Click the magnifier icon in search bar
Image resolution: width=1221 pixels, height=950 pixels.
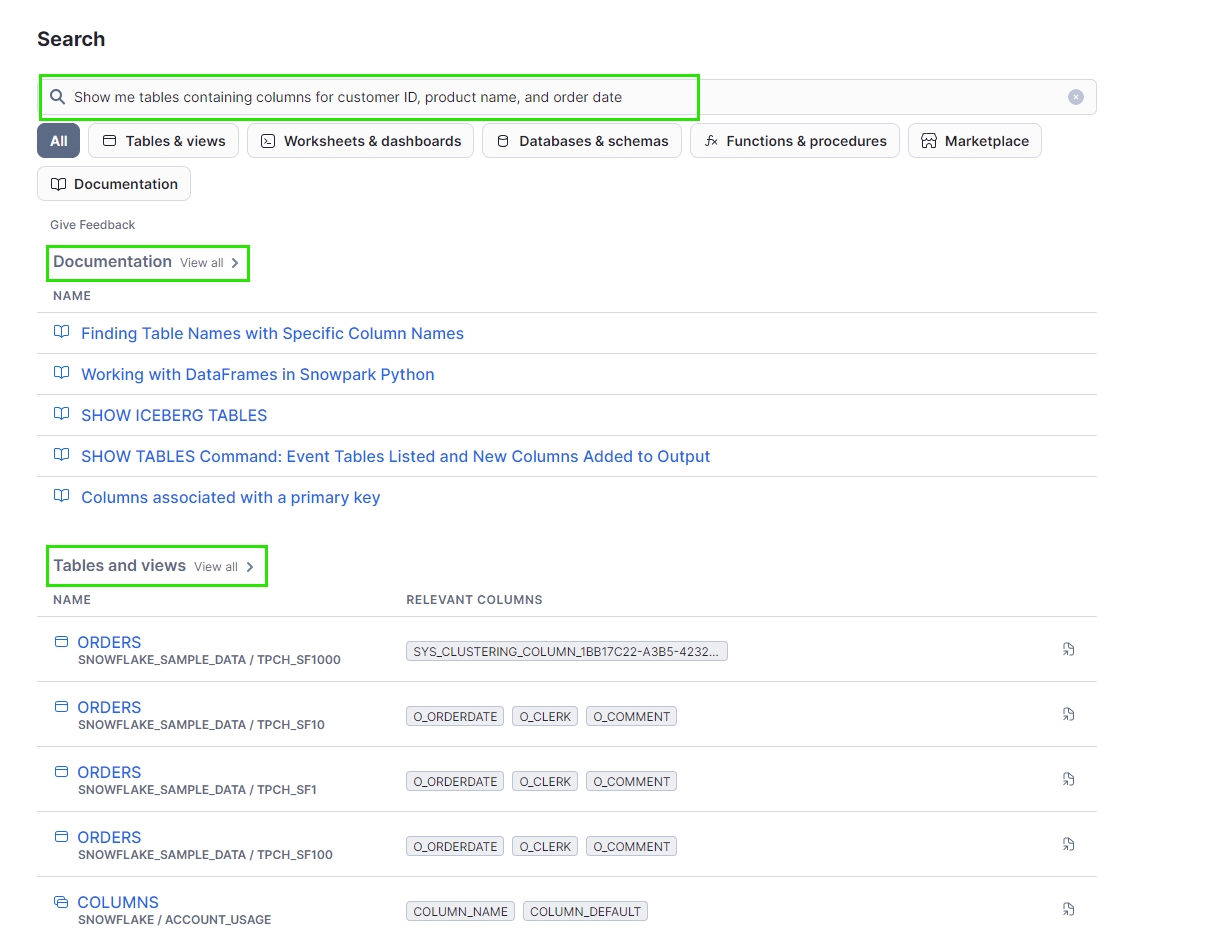click(x=57, y=97)
